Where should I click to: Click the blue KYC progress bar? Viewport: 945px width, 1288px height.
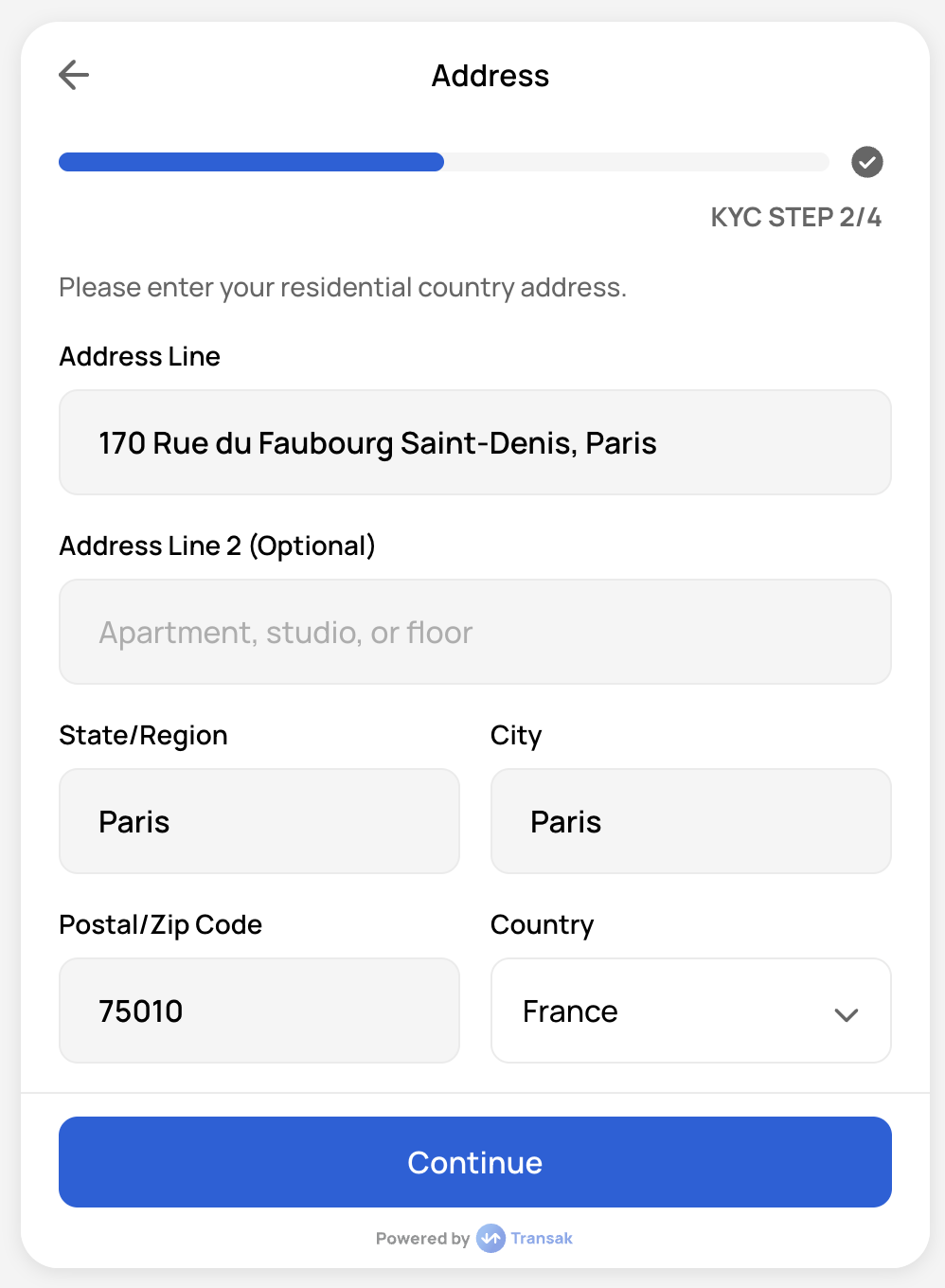pyautogui.click(x=252, y=162)
